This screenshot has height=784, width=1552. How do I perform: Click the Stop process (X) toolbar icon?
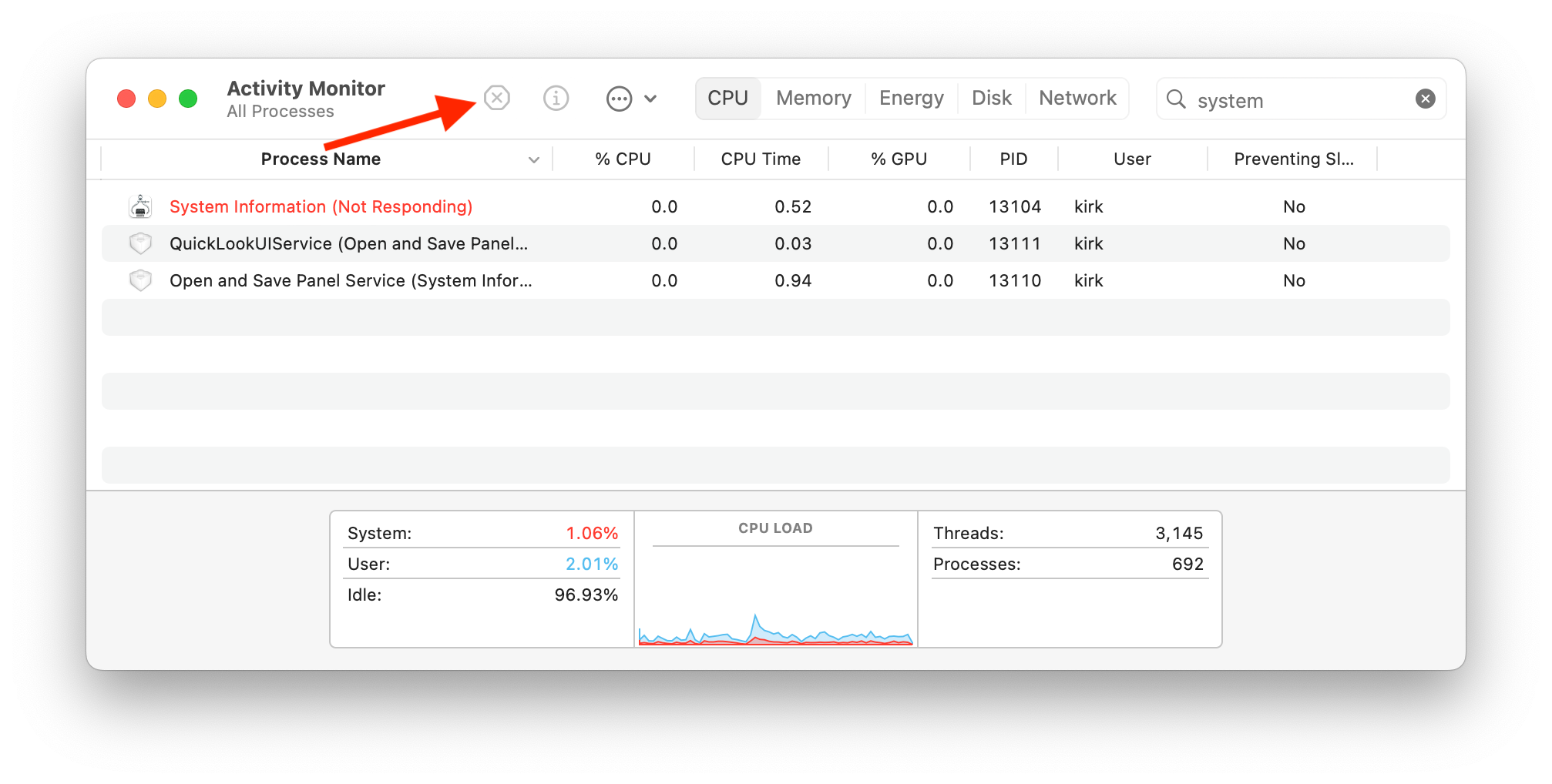point(497,99)
